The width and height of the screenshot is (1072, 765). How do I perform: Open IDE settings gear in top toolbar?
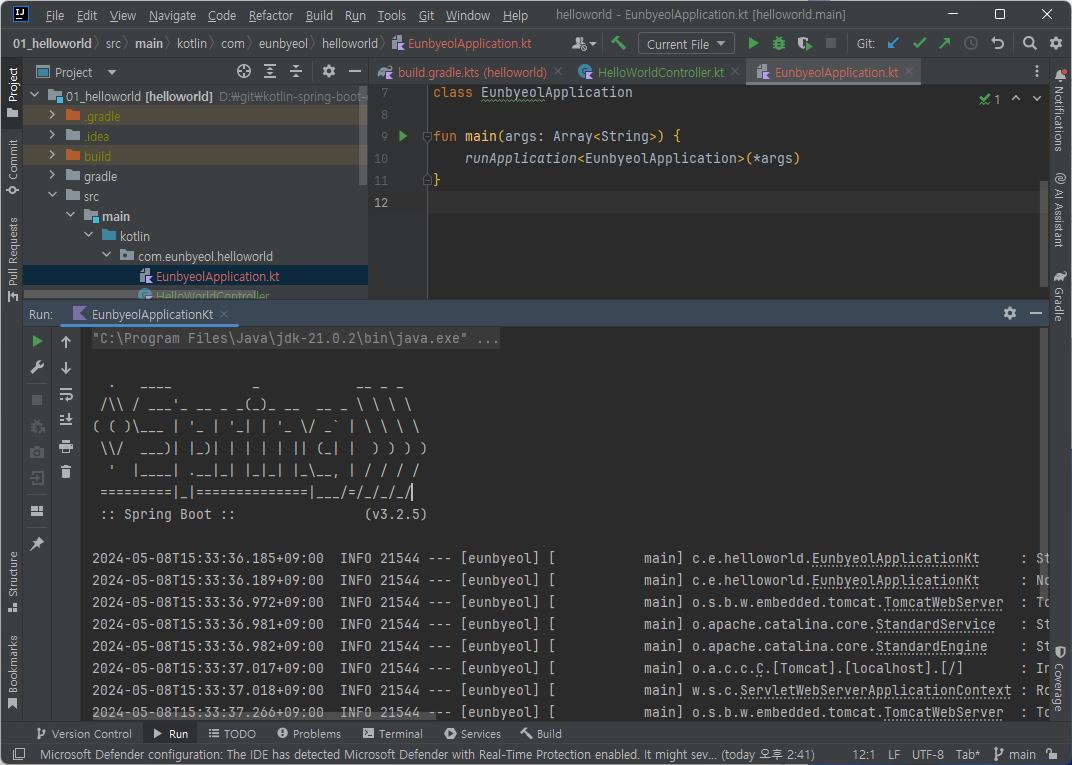(x=1056, y=44)
